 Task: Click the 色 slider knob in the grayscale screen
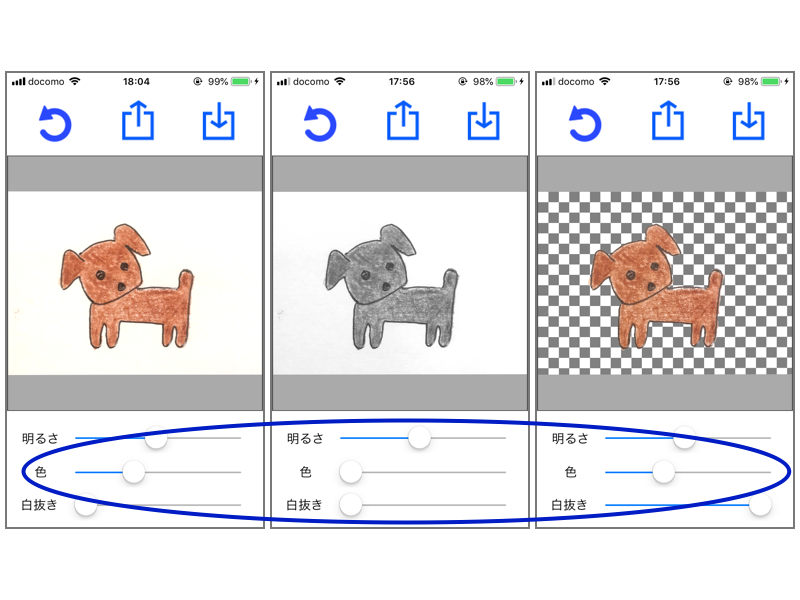pyautogui.click(x=351, y=472)
